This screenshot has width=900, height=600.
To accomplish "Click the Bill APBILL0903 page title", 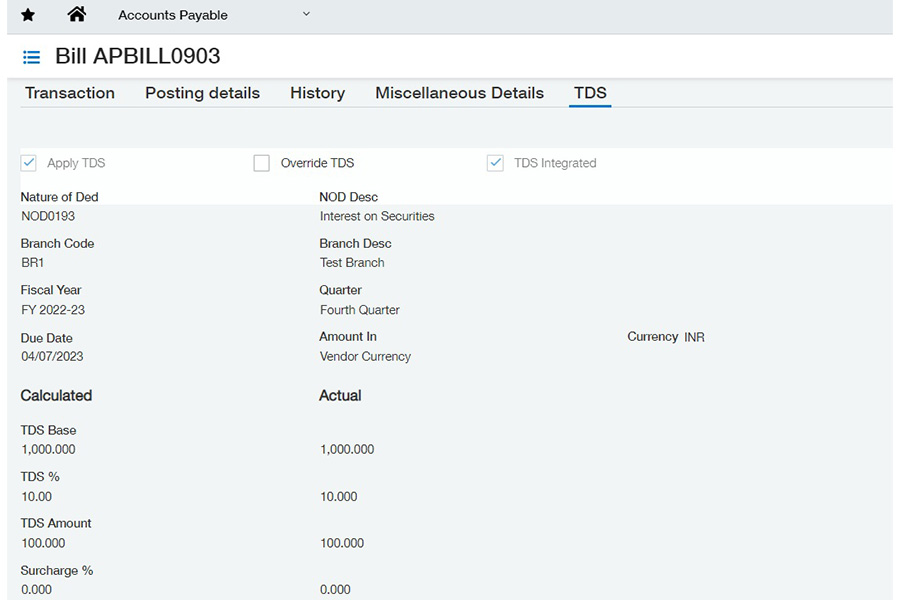I will pos(137,56).
